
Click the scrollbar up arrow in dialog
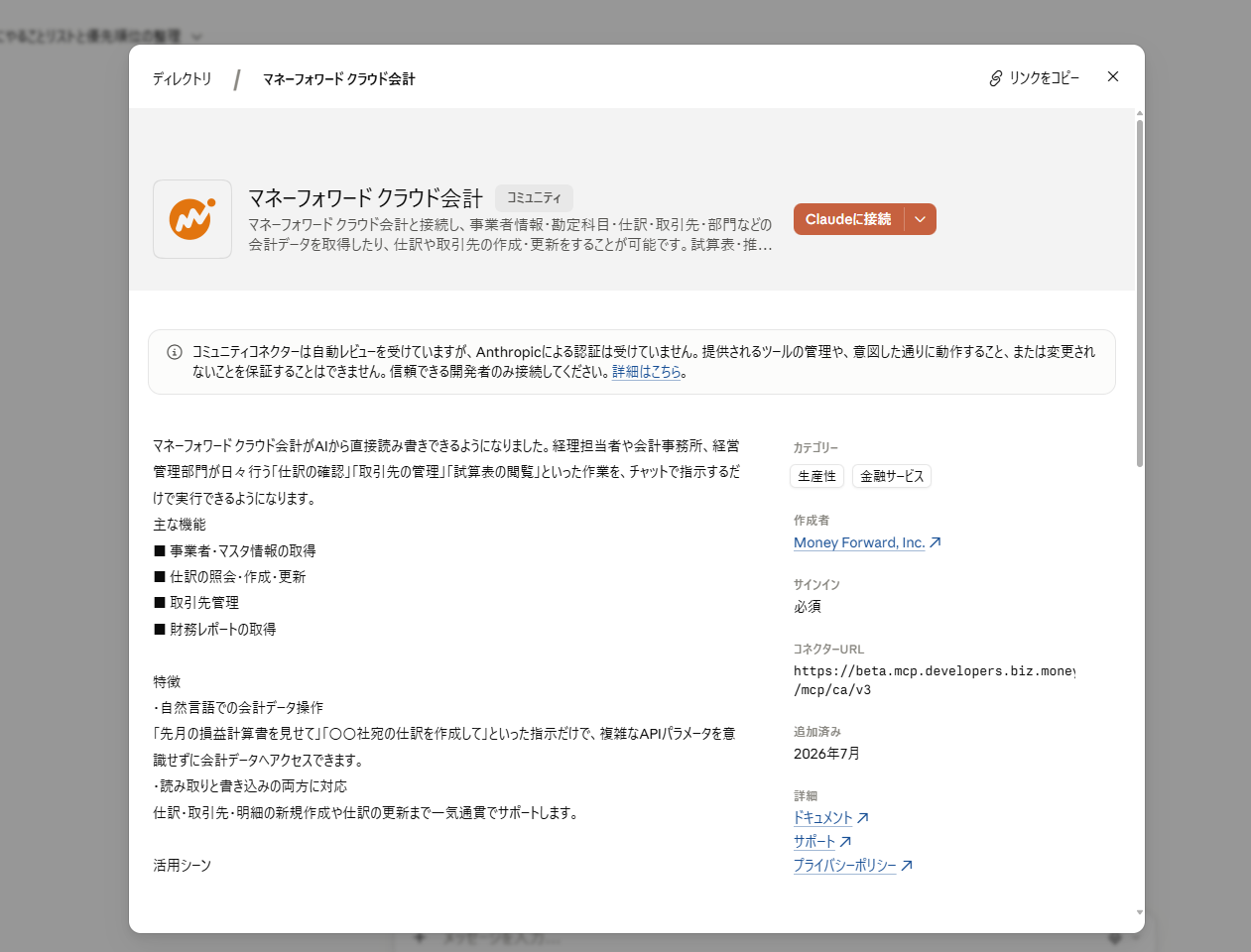tap(1140, 113)
